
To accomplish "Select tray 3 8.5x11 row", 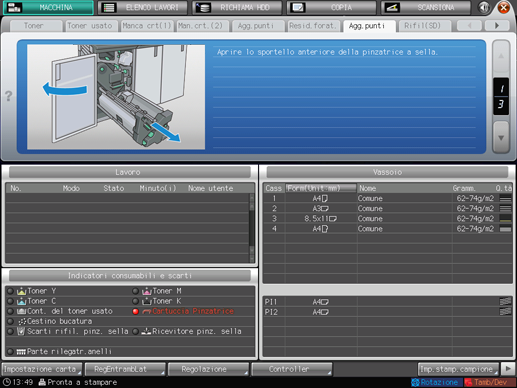I will point(388,219).
